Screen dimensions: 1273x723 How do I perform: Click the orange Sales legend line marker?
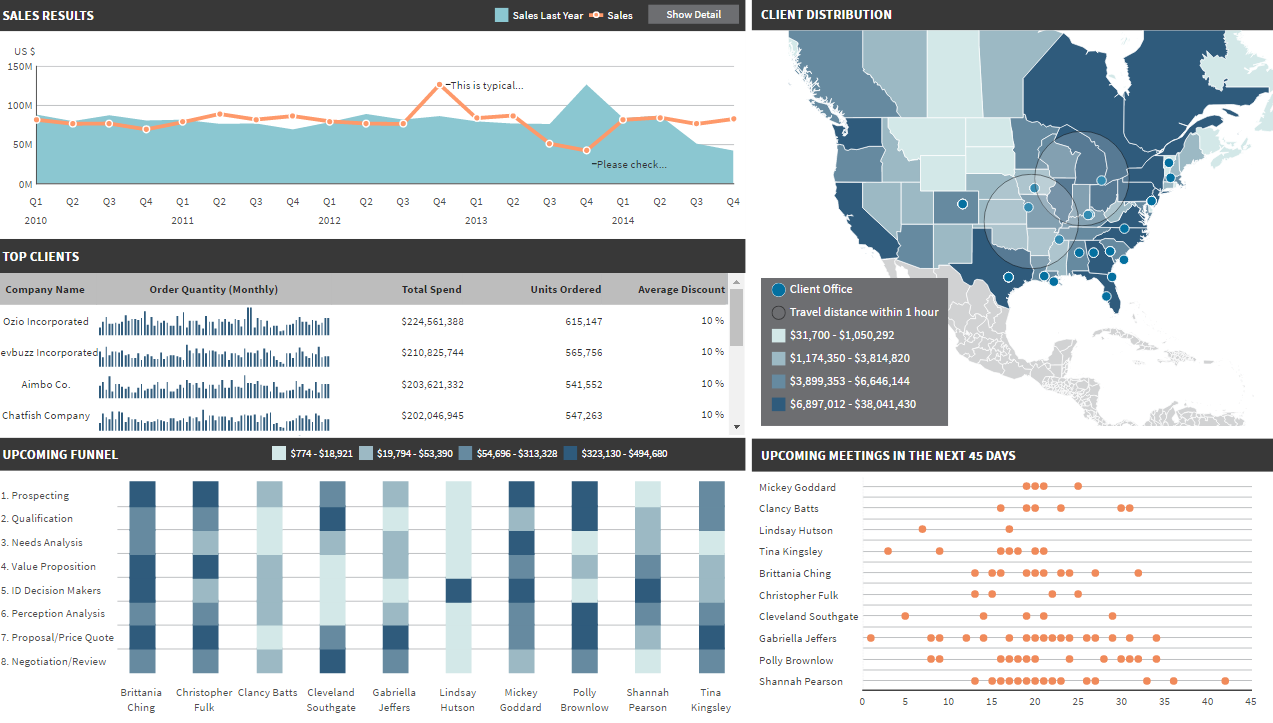[595, 15]
